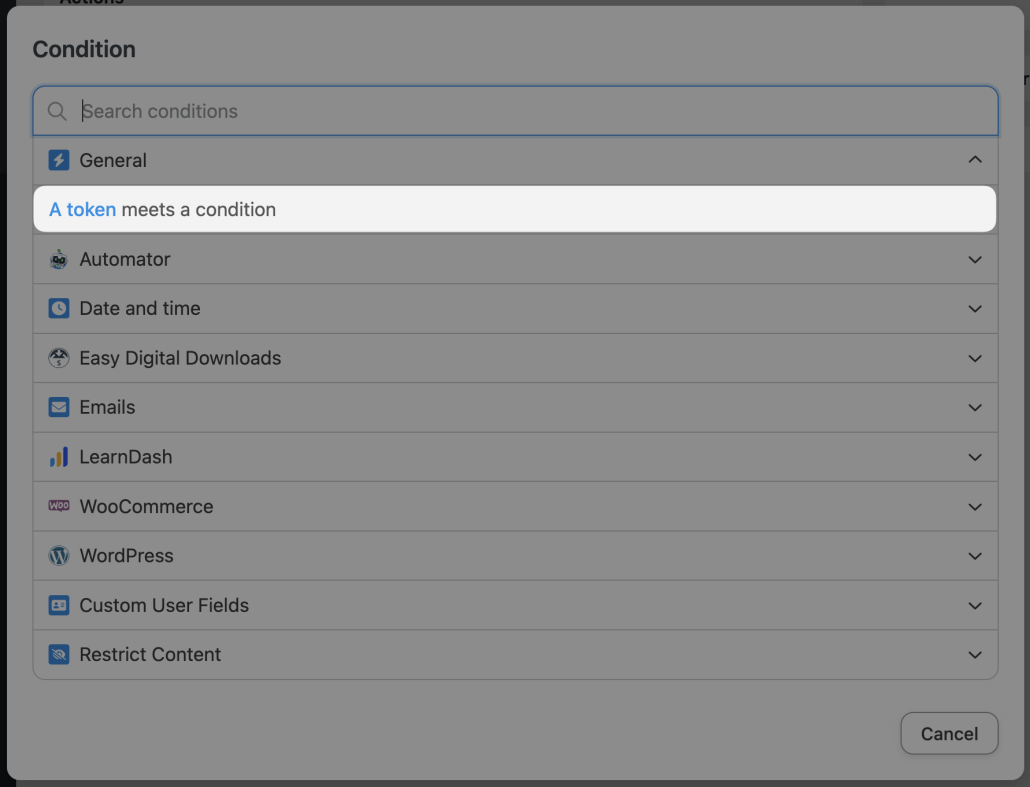Click the Custom User Fields card icon

(x=59, y=605)
